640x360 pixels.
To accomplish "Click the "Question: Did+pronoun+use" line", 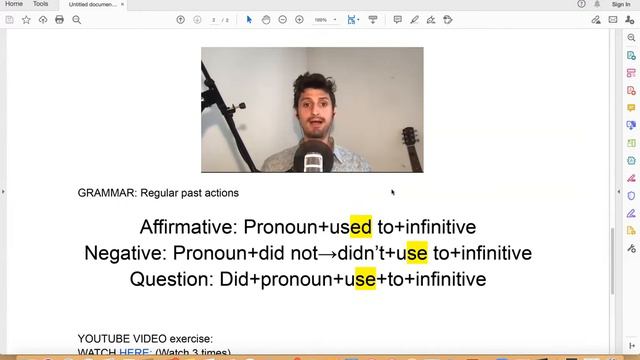I will (x=308, y=279).
